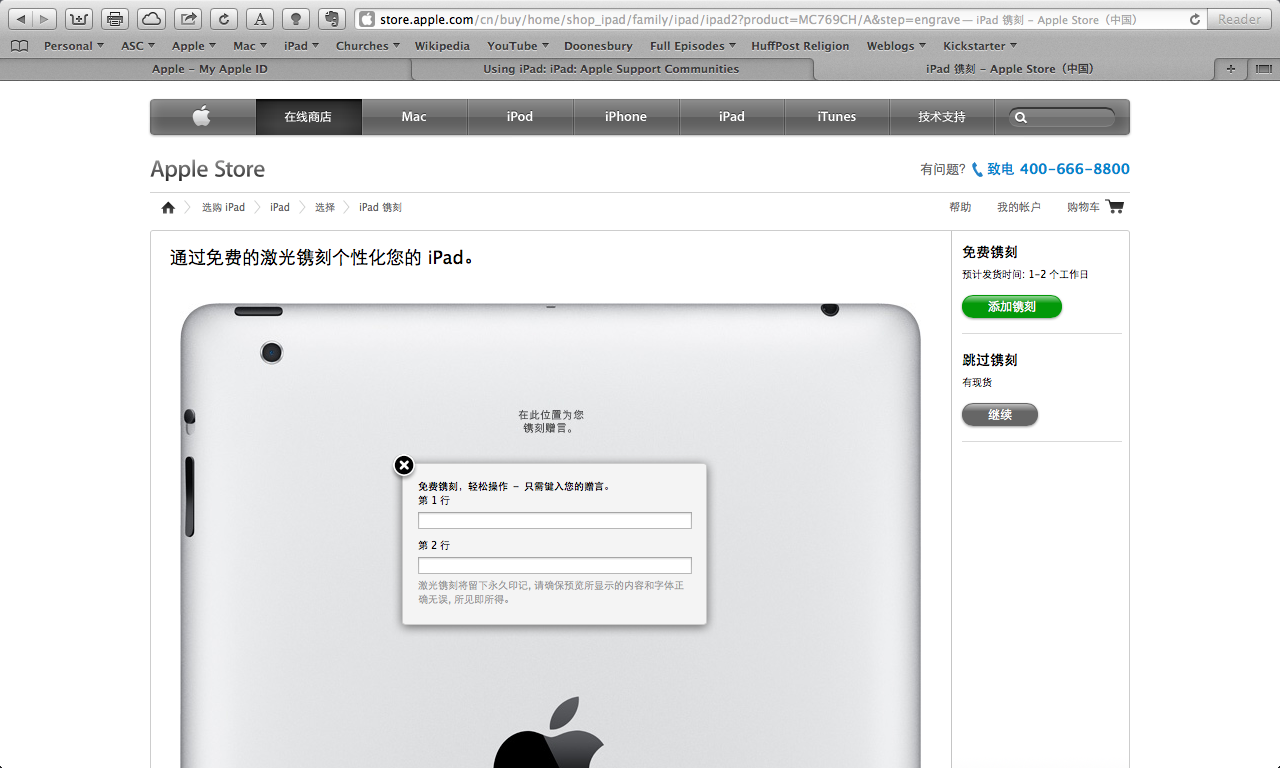Screen dimensions: 1280x768
Task: Open the 在线商店 navigation tab
Action: click(308, 117)
